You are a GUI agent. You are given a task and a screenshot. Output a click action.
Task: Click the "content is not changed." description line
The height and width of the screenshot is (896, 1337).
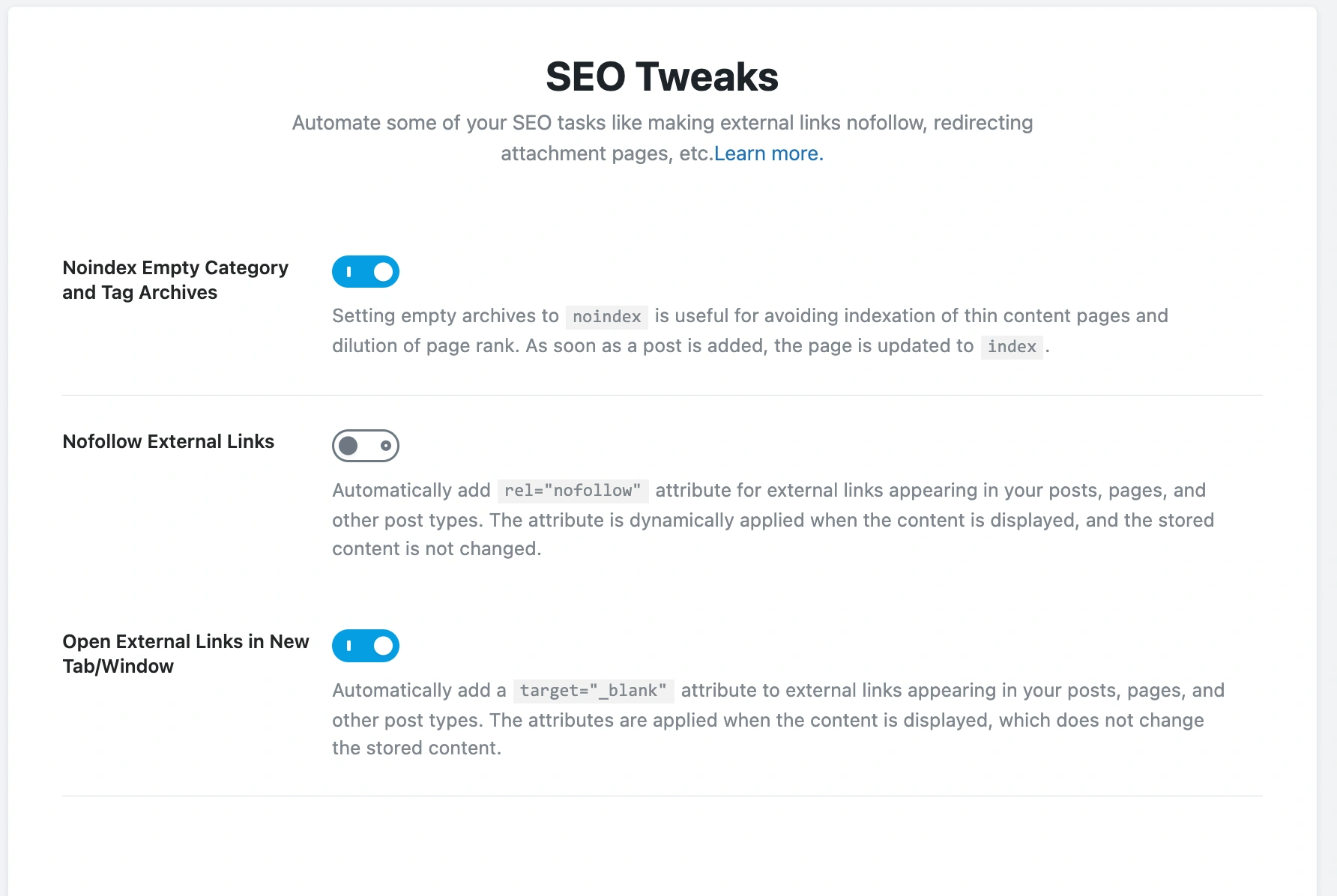coord(436,549)
